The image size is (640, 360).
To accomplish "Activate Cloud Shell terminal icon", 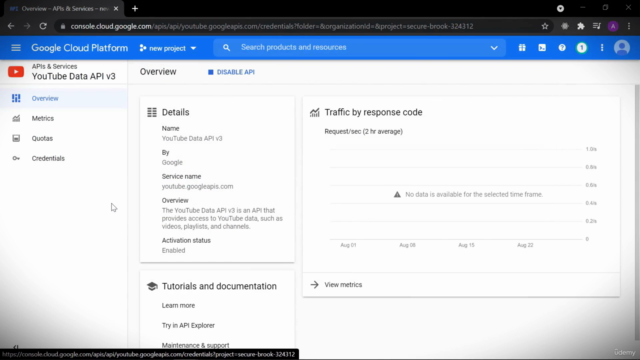I will coord(542,48).
